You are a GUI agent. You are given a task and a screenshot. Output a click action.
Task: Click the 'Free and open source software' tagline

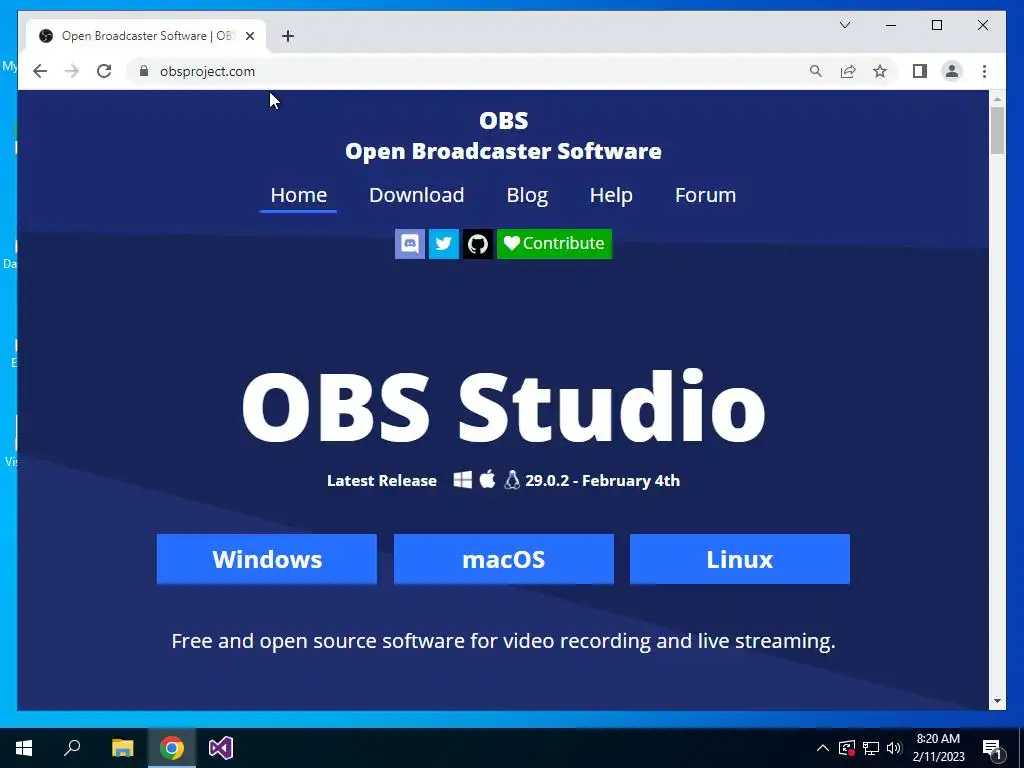(x=504, y=641)
